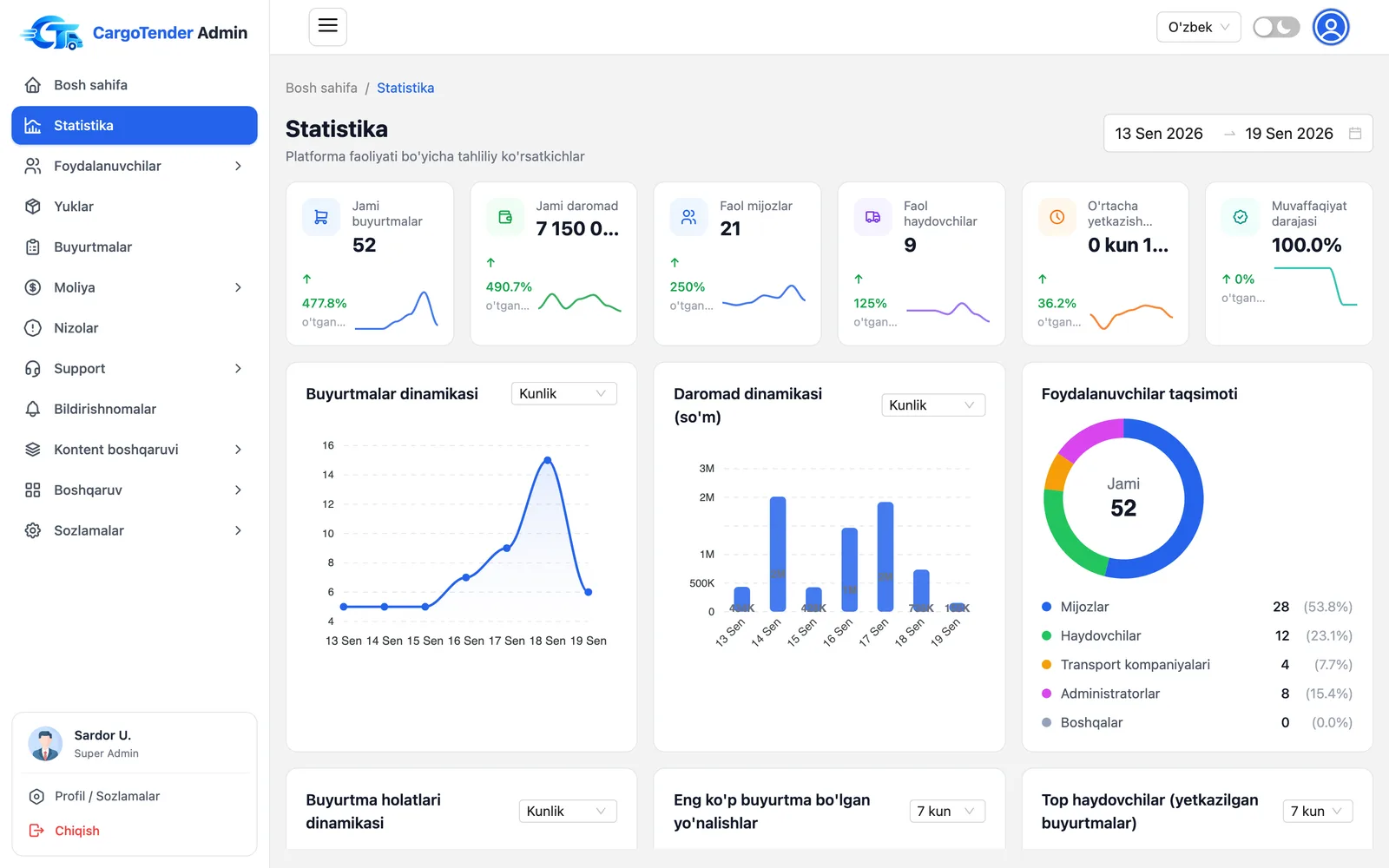Click the Haydovchilar green legend dot
Screen dimensions: 1389x868
[1047, 635]
